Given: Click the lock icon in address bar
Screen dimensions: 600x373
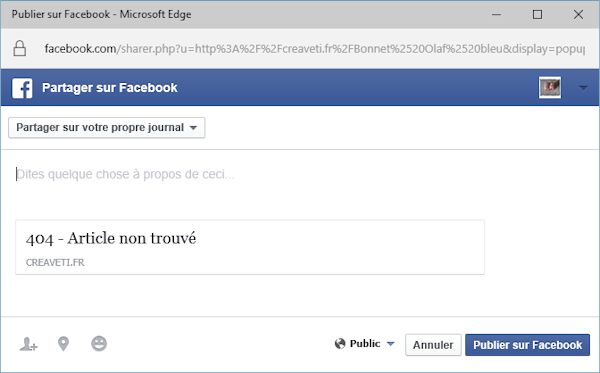Looking at the screenshot, I should tap(20, 49).
